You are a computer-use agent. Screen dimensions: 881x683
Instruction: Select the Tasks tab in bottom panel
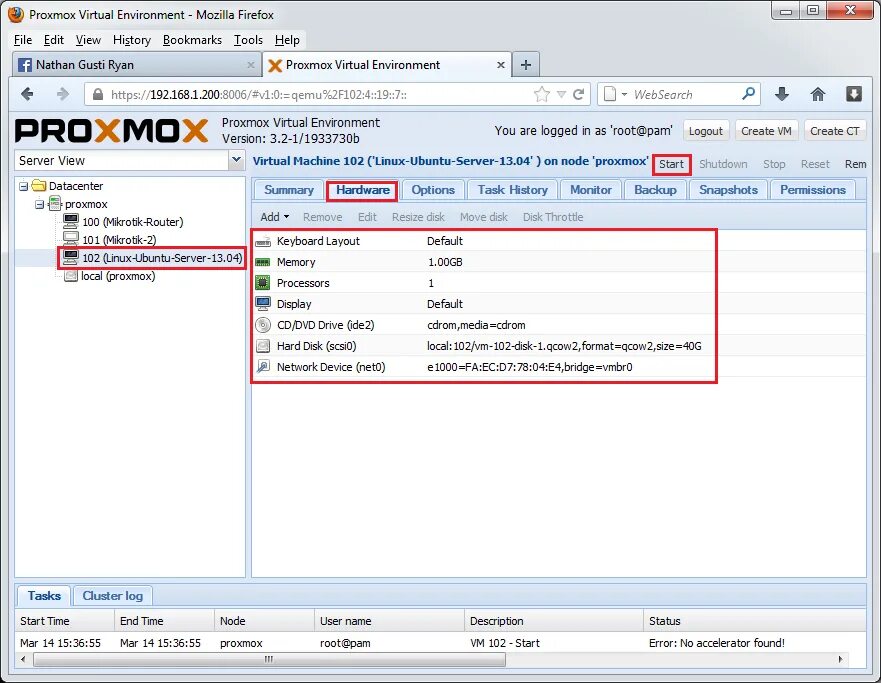coord(44,595)
